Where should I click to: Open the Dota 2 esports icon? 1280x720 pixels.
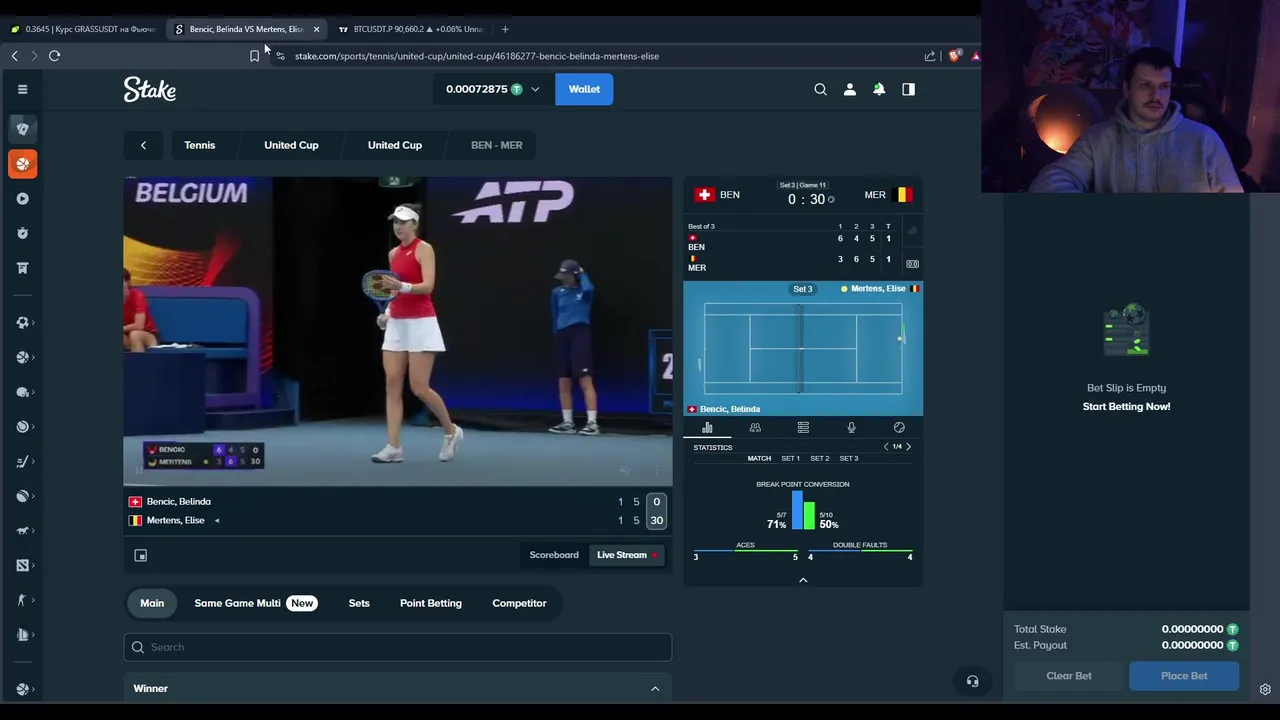(22, 565)
